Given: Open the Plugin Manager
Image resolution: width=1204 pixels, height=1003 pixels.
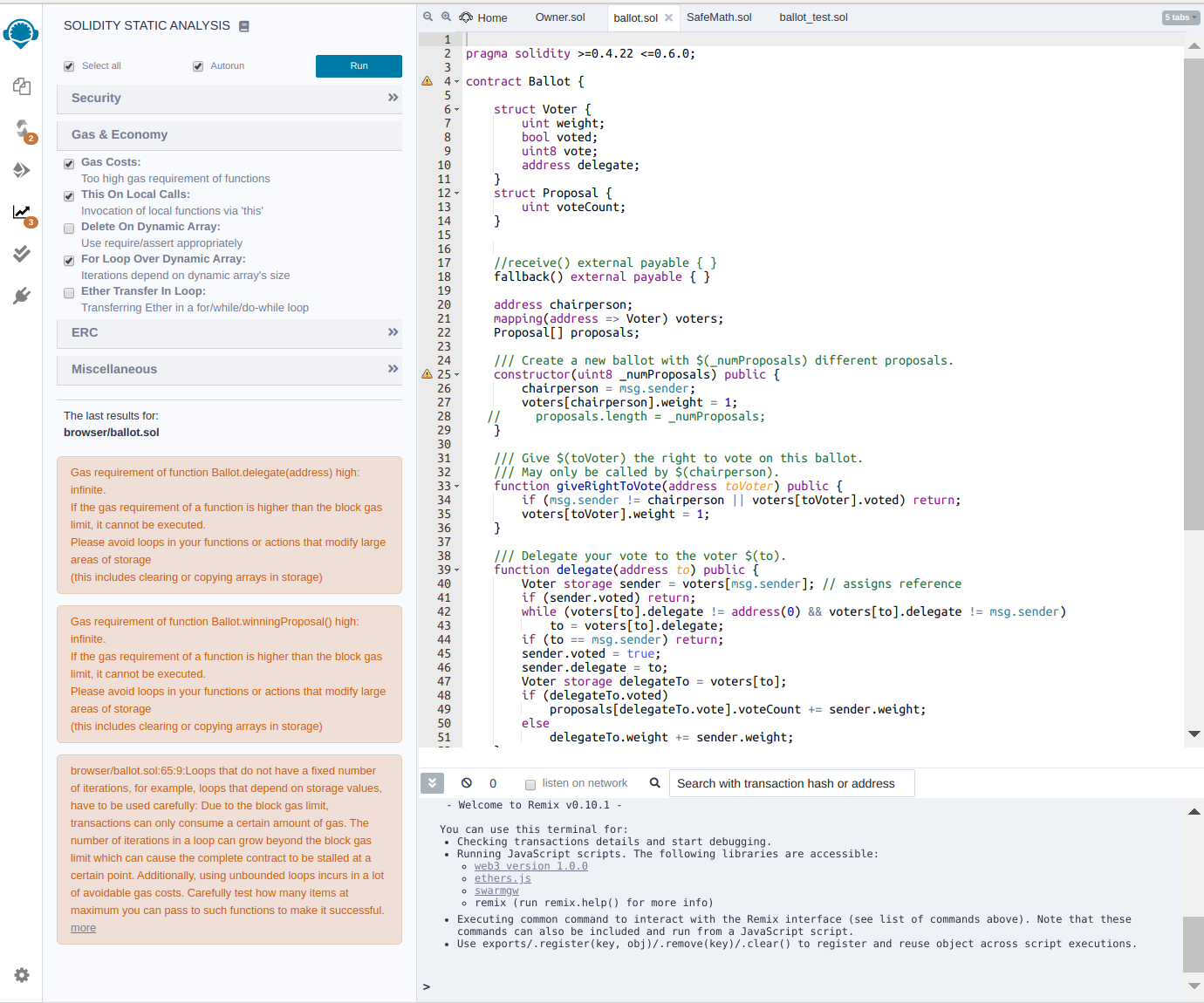Looking at the screenshot, I should tap(21, 296).
